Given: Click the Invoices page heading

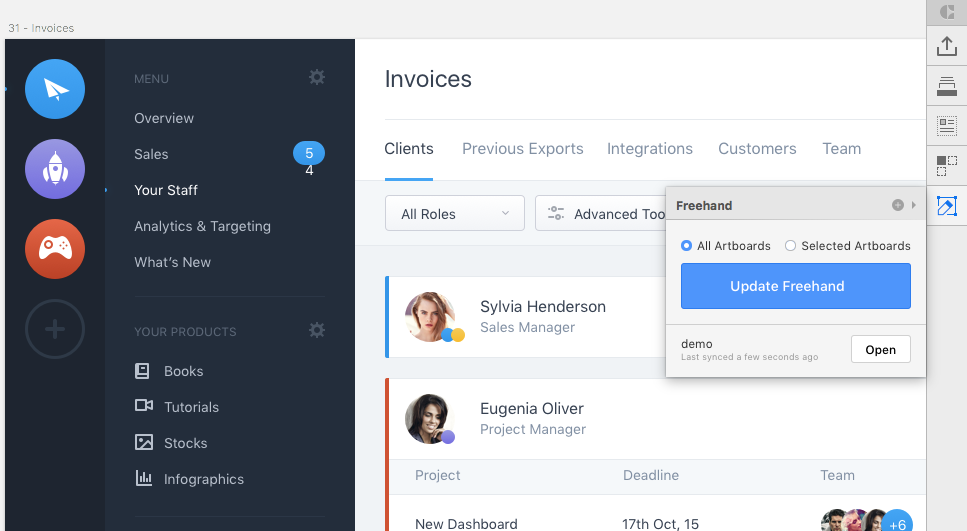Looking at the screenshot, I should coord(428,79).
